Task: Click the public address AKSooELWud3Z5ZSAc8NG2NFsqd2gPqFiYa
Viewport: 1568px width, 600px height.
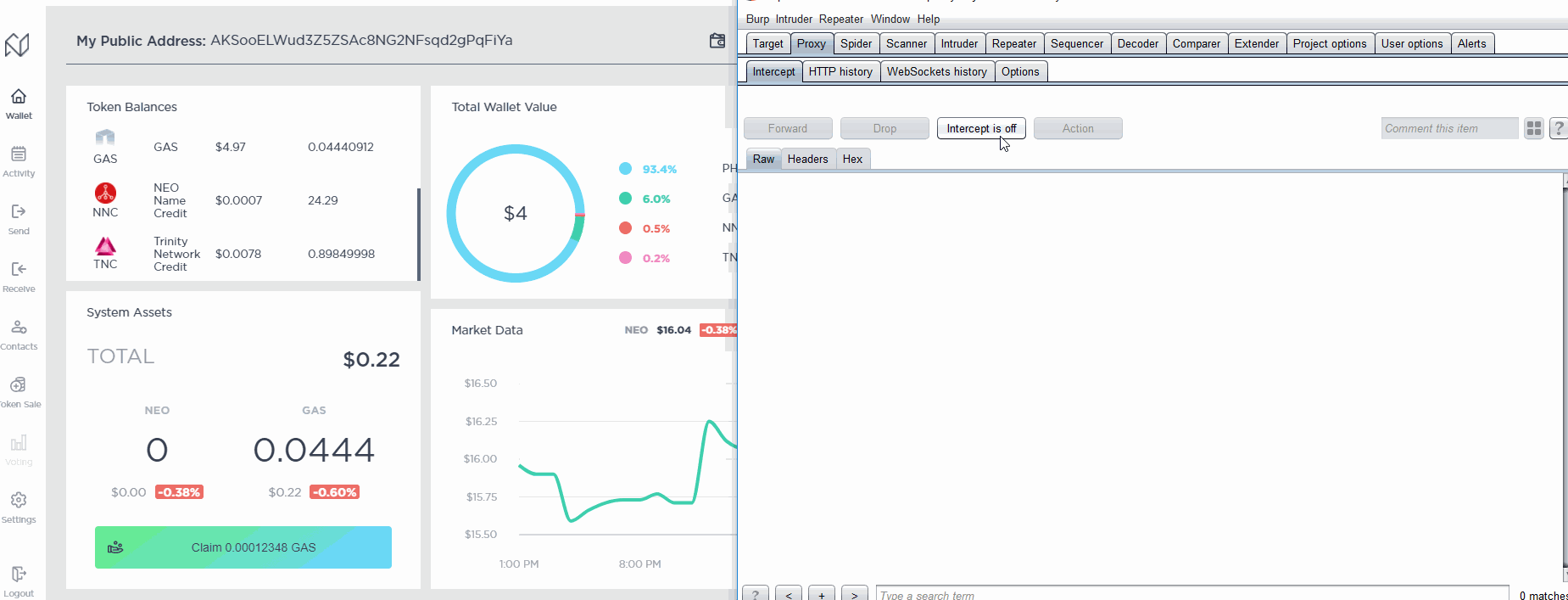Action: tap(361, 40)
